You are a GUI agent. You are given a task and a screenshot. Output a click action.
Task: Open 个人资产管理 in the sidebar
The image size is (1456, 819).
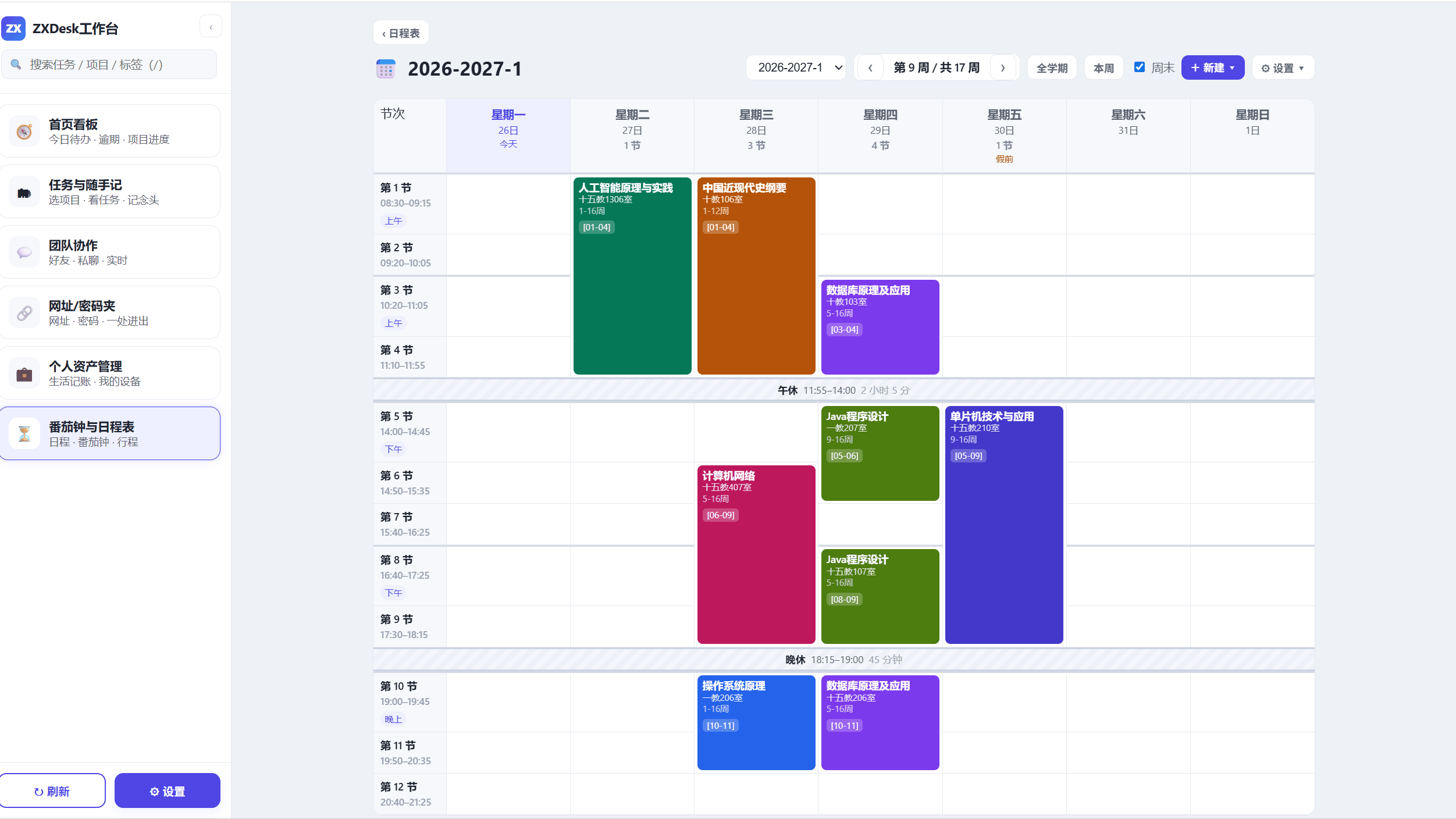point(110,373)
